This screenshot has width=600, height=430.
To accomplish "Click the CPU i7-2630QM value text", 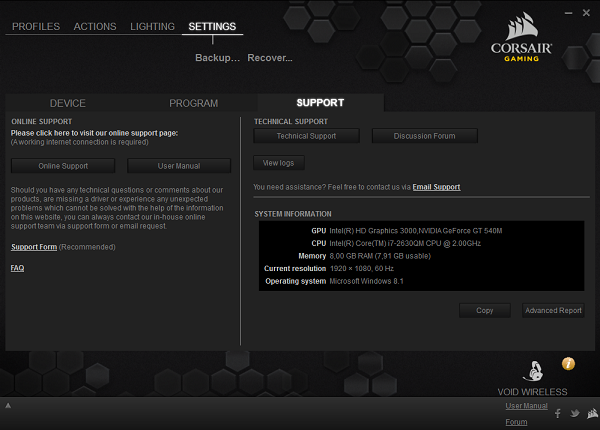I will (x=405, y=243).
